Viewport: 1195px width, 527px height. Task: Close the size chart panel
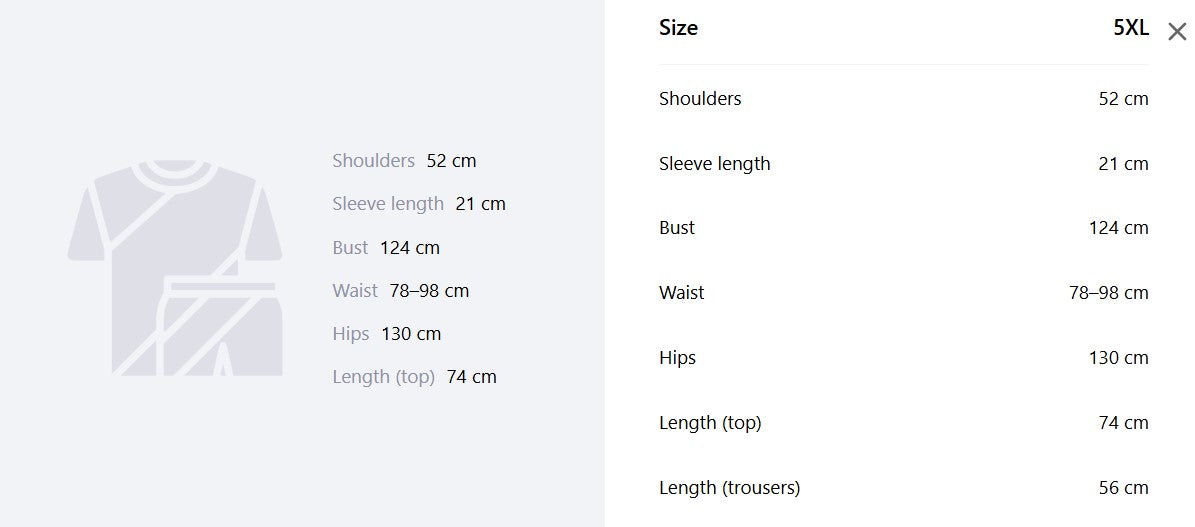[1177, 31]
